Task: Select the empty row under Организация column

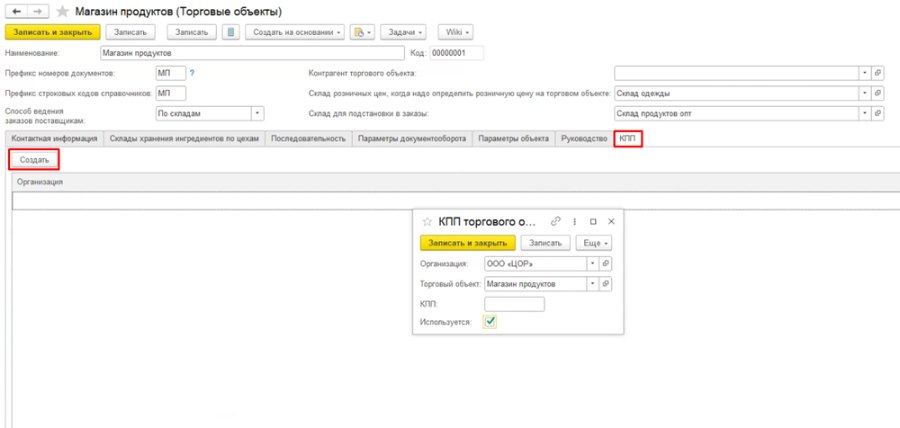Action: pos(456,200)
